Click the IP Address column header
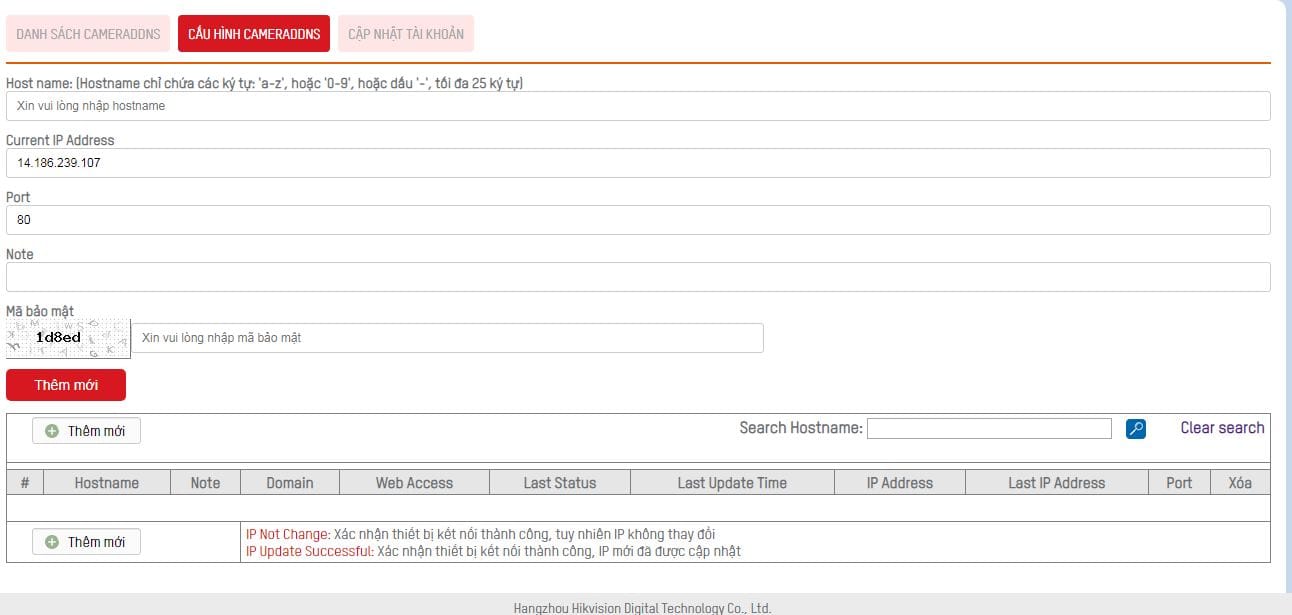 click(x=900, y=483)
